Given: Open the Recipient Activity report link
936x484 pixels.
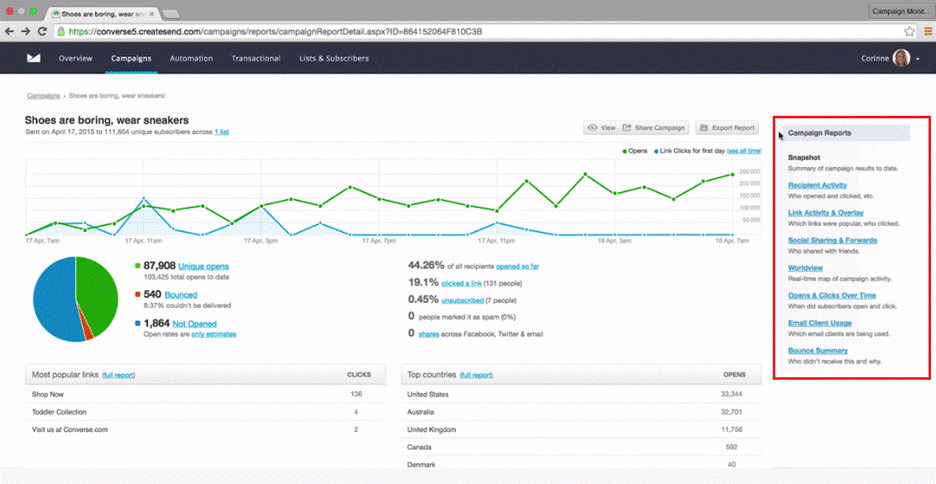Looking at the screenshot, I should pyautogui.click(x=817, y=185).
